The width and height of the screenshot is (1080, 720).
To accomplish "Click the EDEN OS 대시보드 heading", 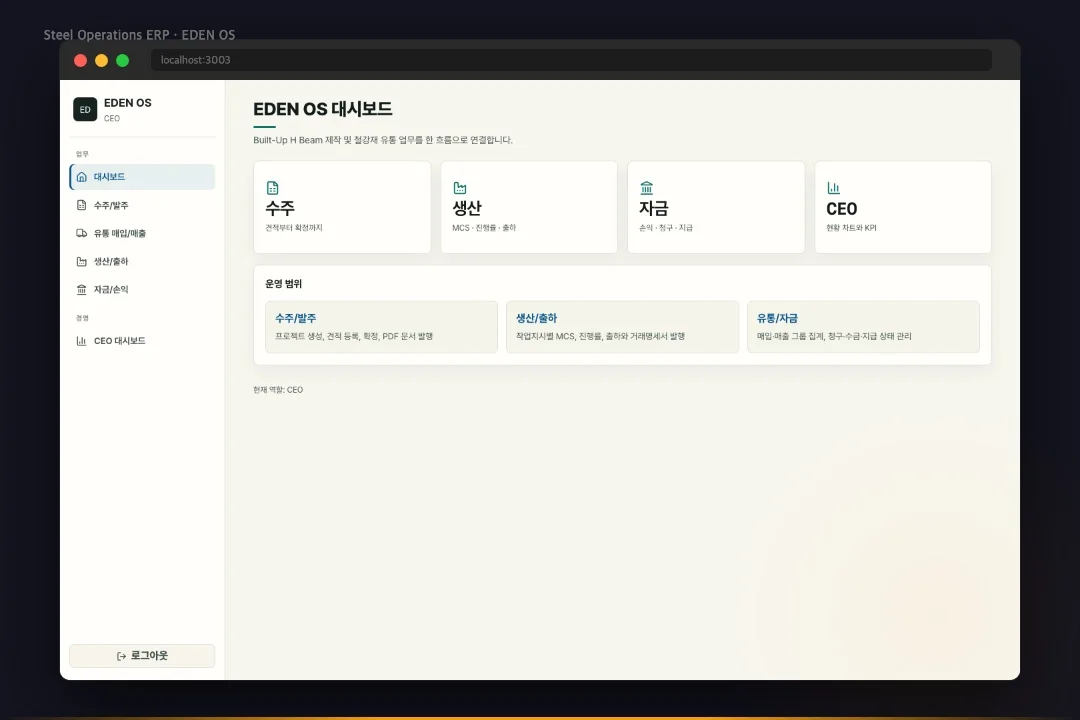I will 322,109.
